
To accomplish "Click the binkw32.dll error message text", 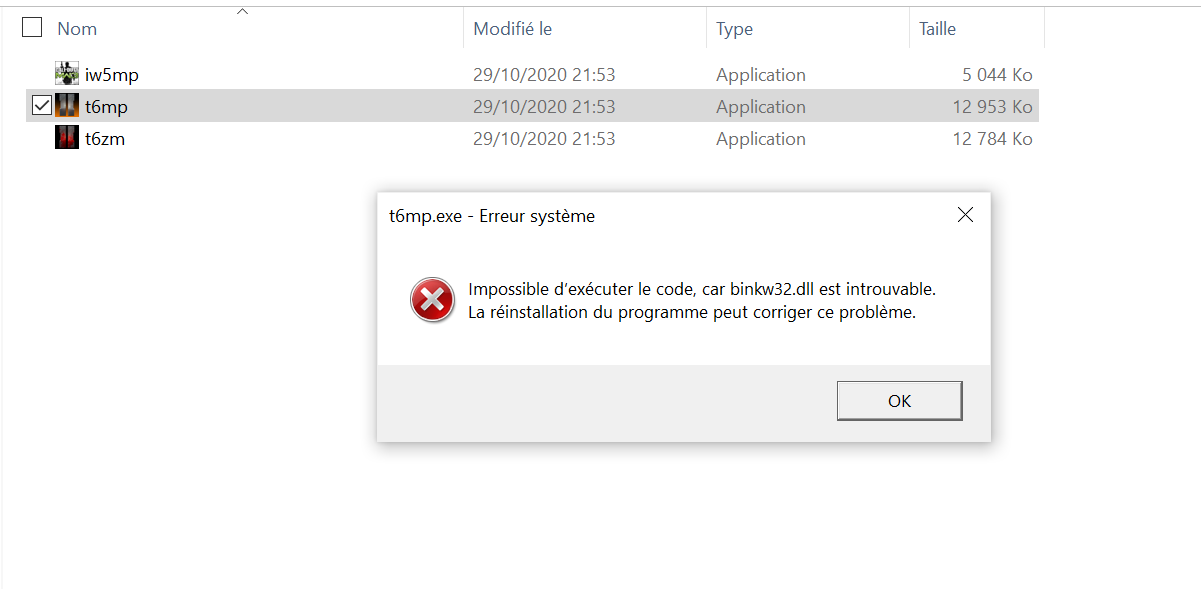I will tap(701, 290).
